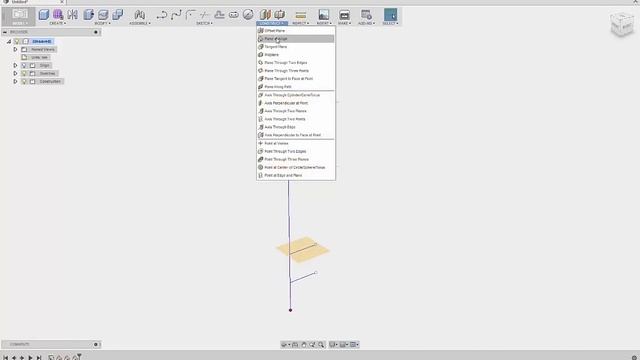Select Point at Edge and Plane
Screen dimensions: 640x360
click(x=296, y=176)
